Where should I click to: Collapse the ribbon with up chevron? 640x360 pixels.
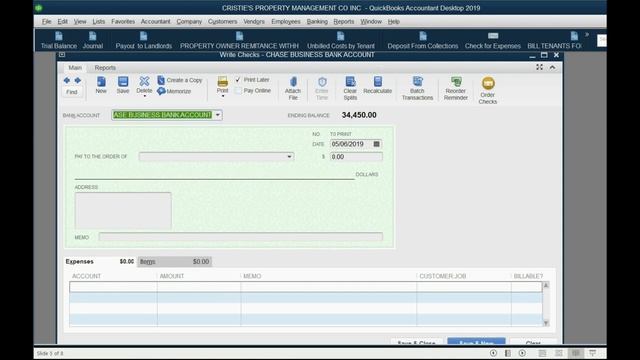coord(552,67)
